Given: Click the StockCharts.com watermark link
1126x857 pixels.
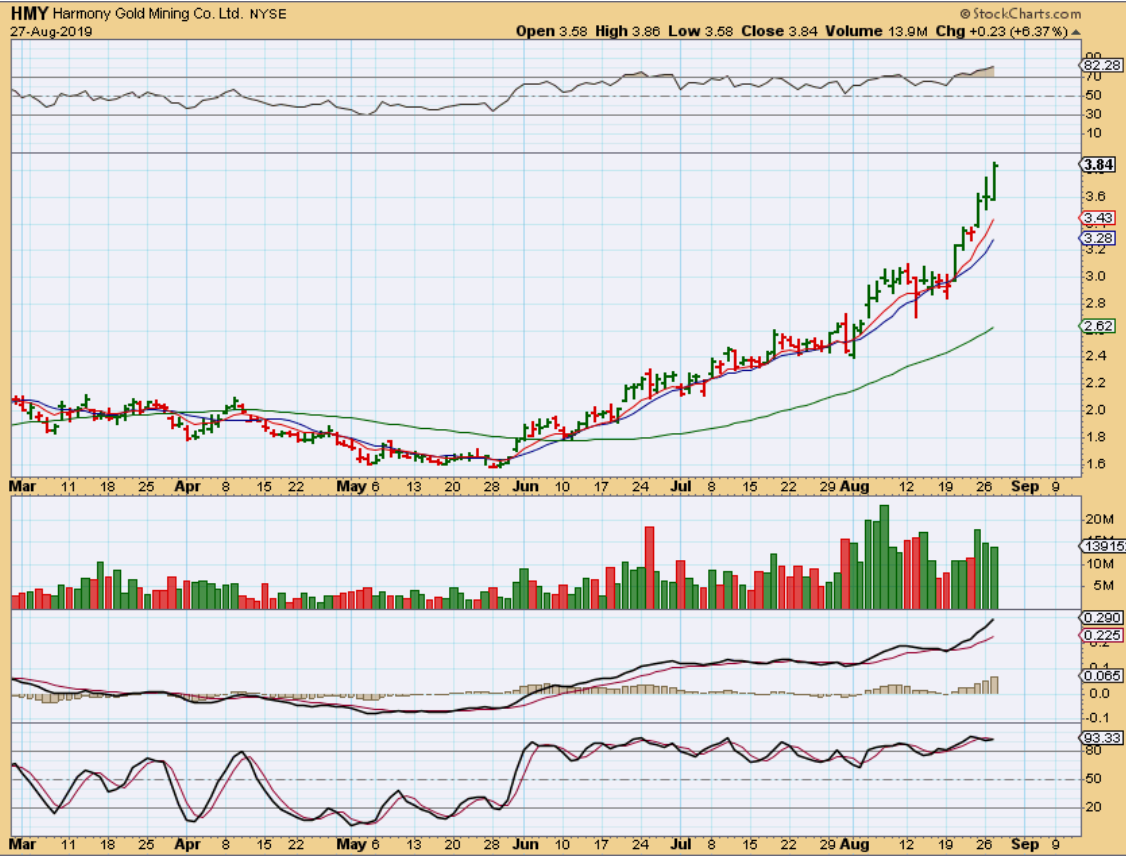Looking at the screenshot, I should click(1027, 14).
